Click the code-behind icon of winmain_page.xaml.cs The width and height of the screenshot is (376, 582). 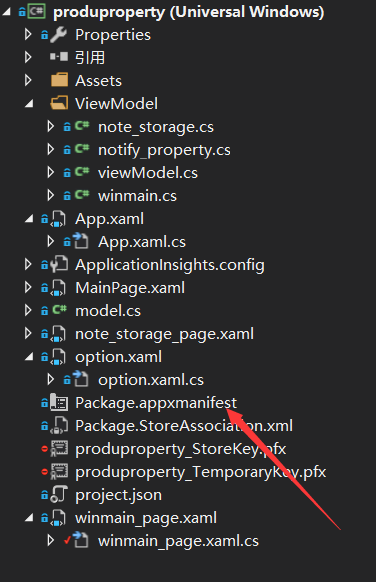81,540
